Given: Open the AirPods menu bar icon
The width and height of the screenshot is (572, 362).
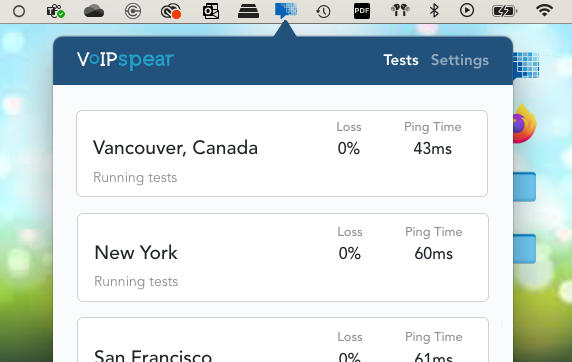Looking at the screenshot, I should [400, 11].
